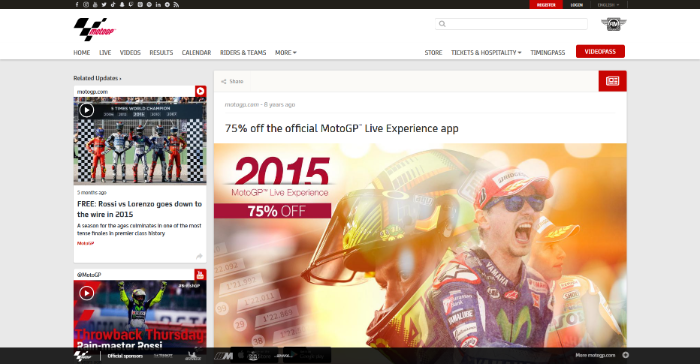Play the Throwback Thursday video
This screenshot has width=700, height=364.
pos(86,293)
